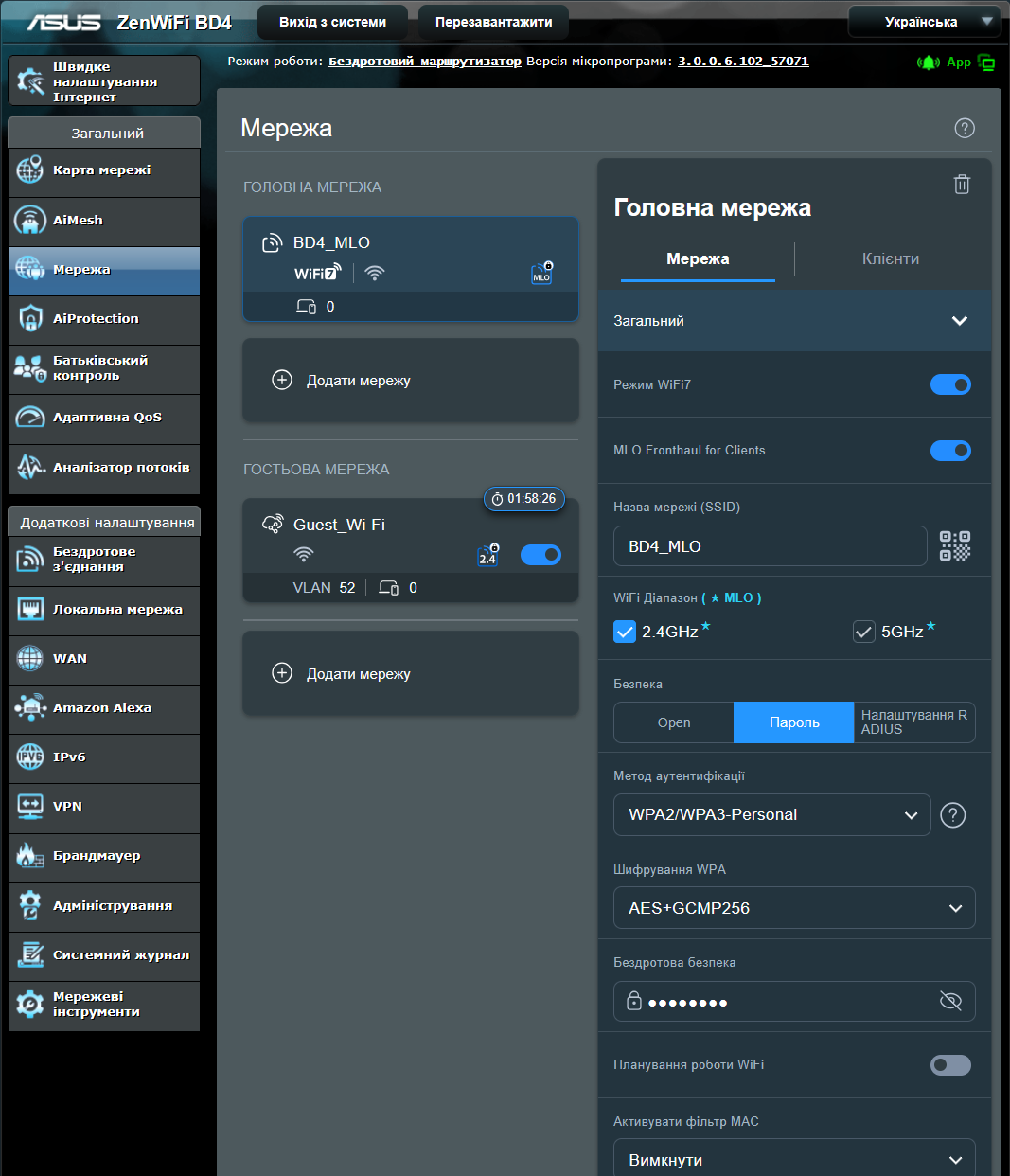Open the help question mark icon next to Мережа title
Screen dimensions: 1010x1176
965,128
